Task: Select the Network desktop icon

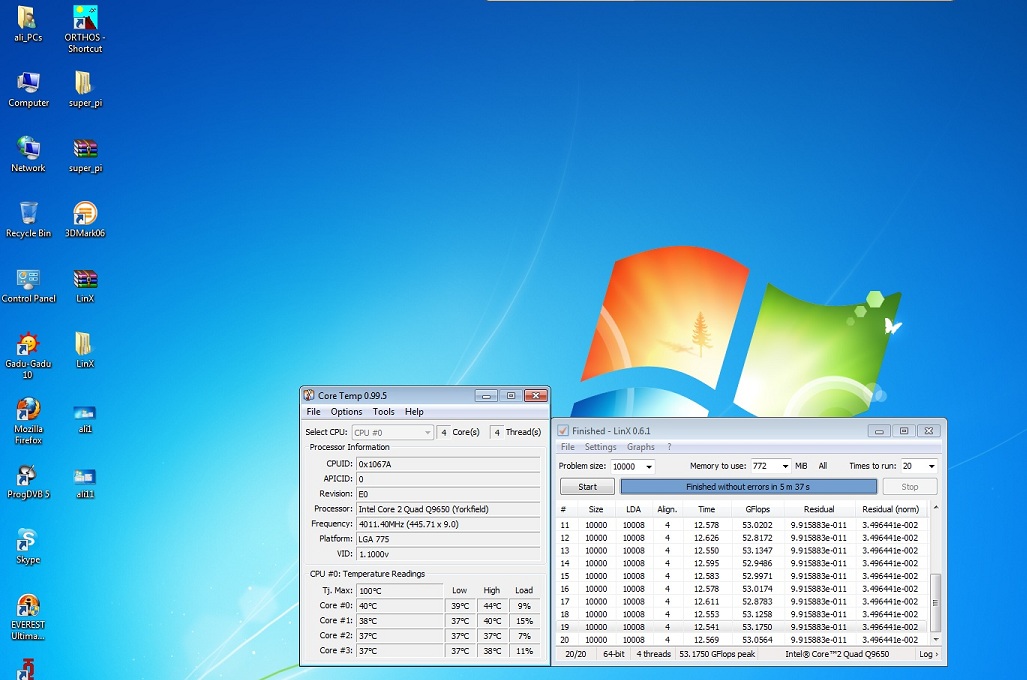Action: click(28, 155)
